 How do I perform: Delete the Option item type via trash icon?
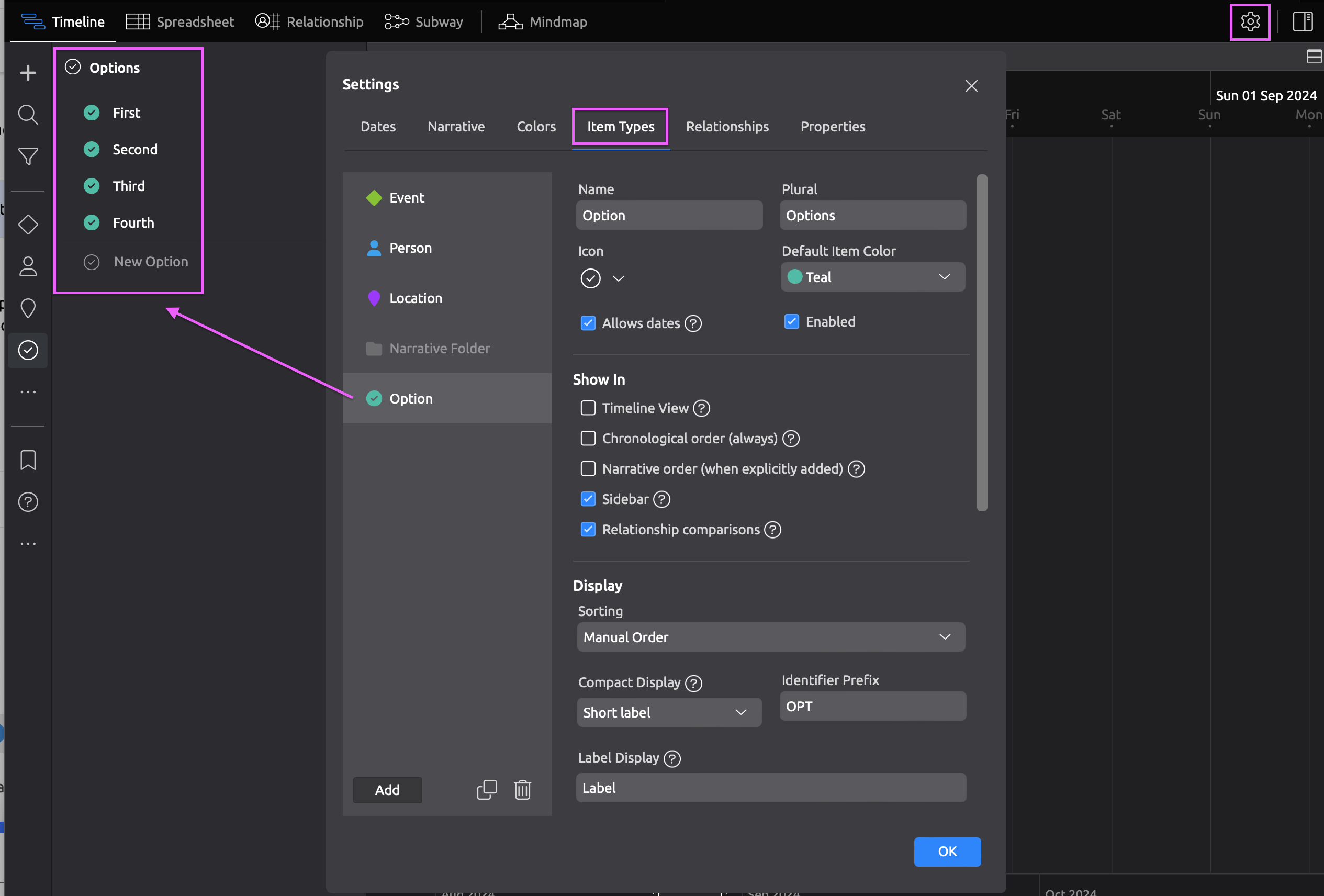click(522, 789)
